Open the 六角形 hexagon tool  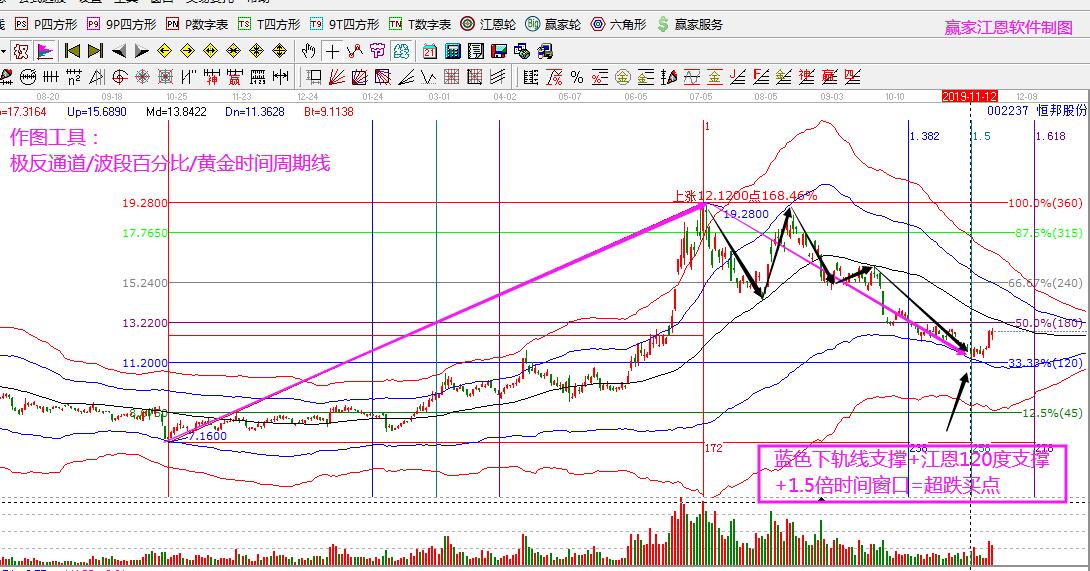618,24
